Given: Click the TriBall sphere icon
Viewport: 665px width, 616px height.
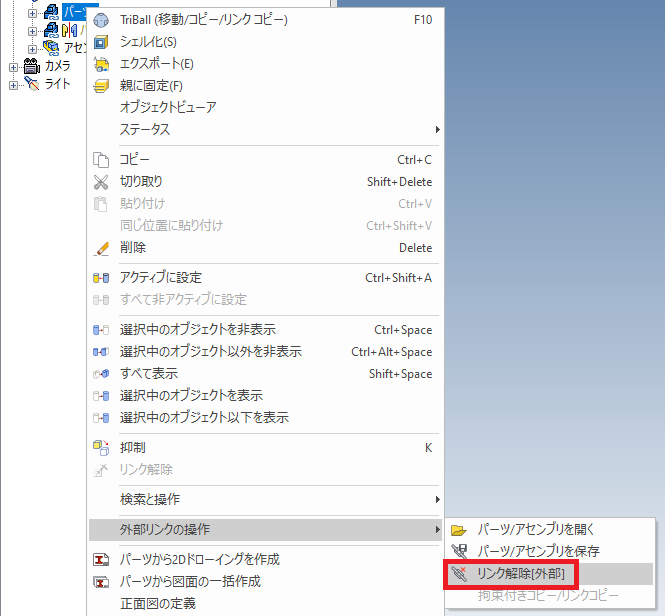Looking at the screenshot, I should click(101, 20).
